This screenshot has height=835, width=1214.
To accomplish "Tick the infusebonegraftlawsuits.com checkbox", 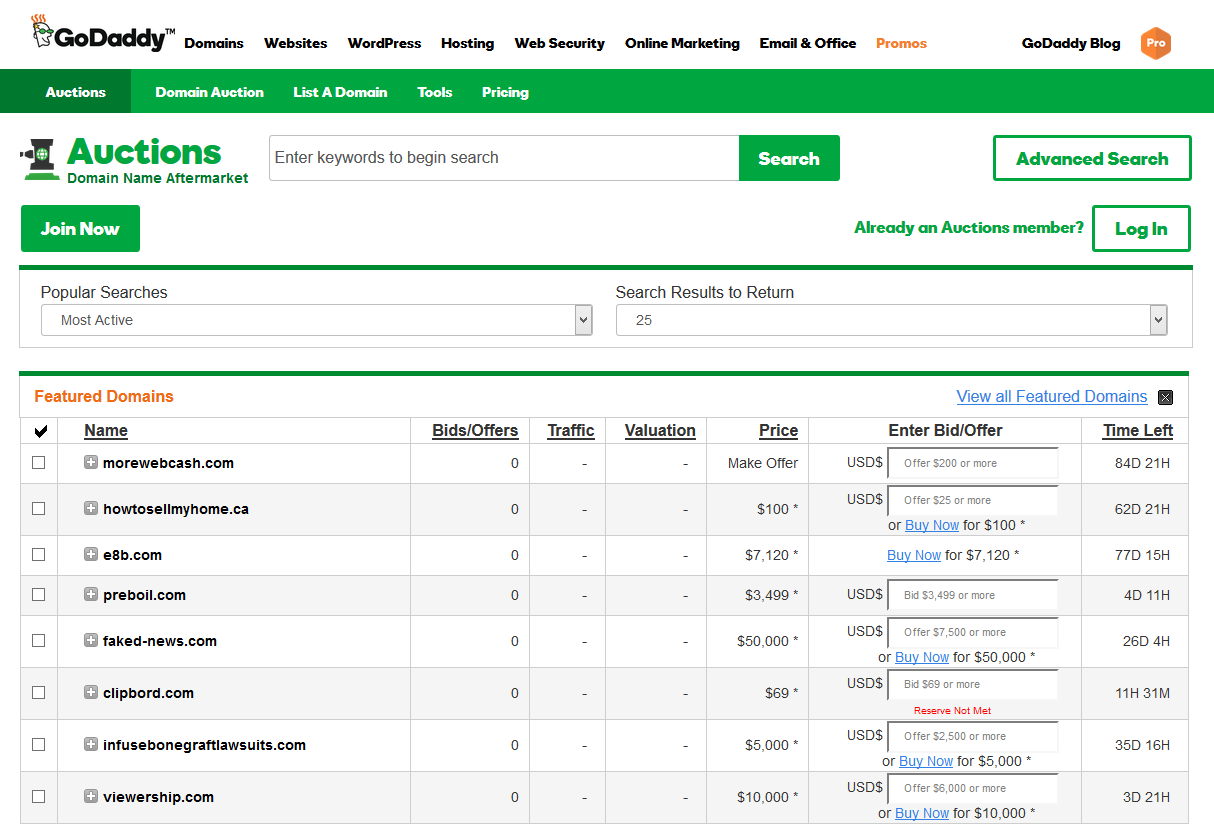I will coord(39,744).
